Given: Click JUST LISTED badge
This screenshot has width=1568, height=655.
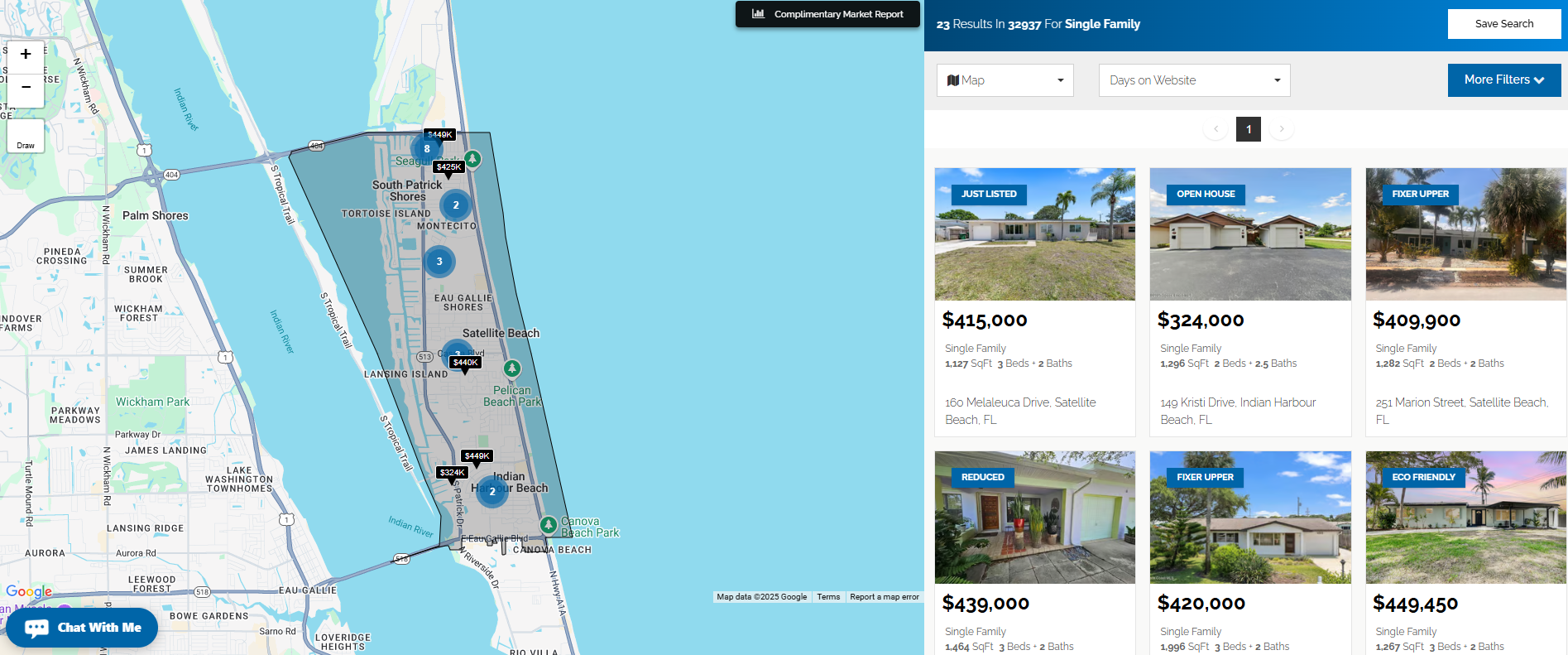Looking at the screenshot, I should [x=989, y=195].
